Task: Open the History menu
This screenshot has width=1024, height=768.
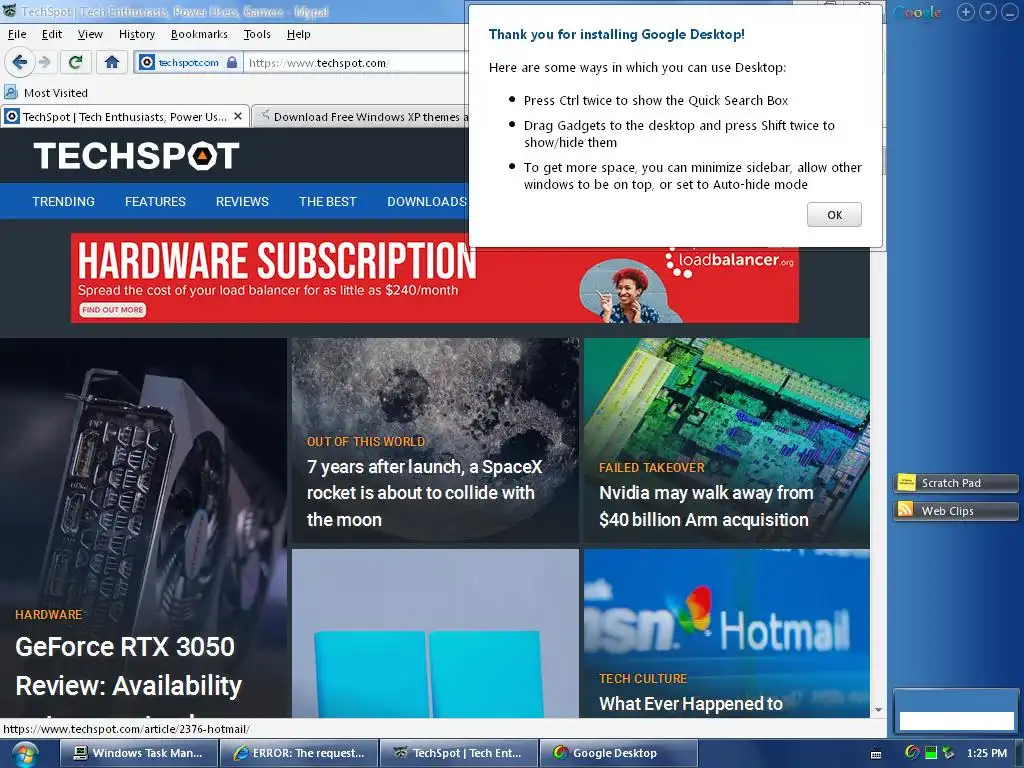Action: [x=136, y=34]
